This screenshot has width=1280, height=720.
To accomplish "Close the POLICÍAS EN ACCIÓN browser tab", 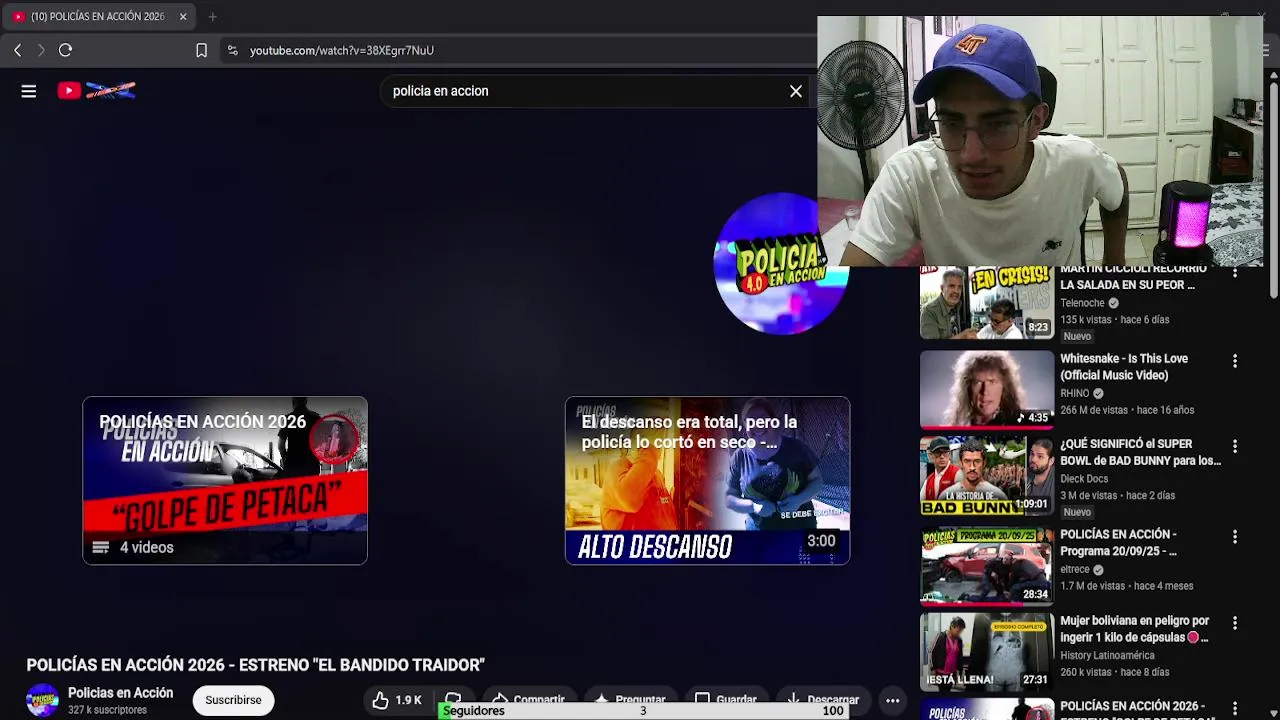I will click(x=183, y=17).
